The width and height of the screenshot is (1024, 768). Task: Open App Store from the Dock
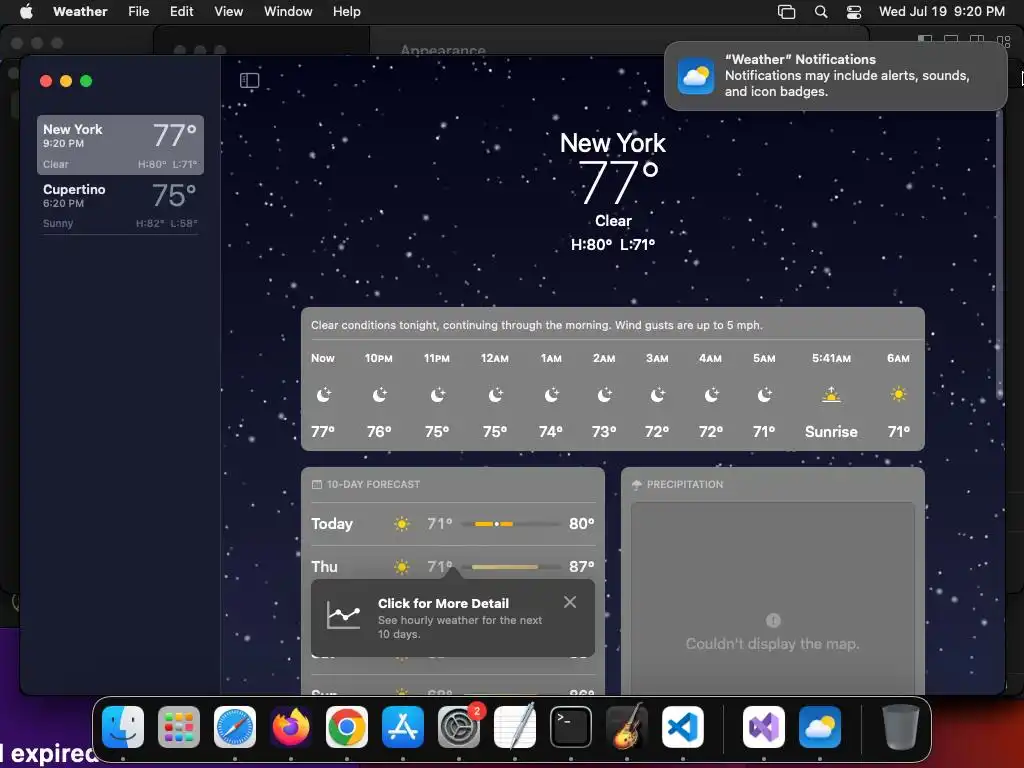pos(403,726)
